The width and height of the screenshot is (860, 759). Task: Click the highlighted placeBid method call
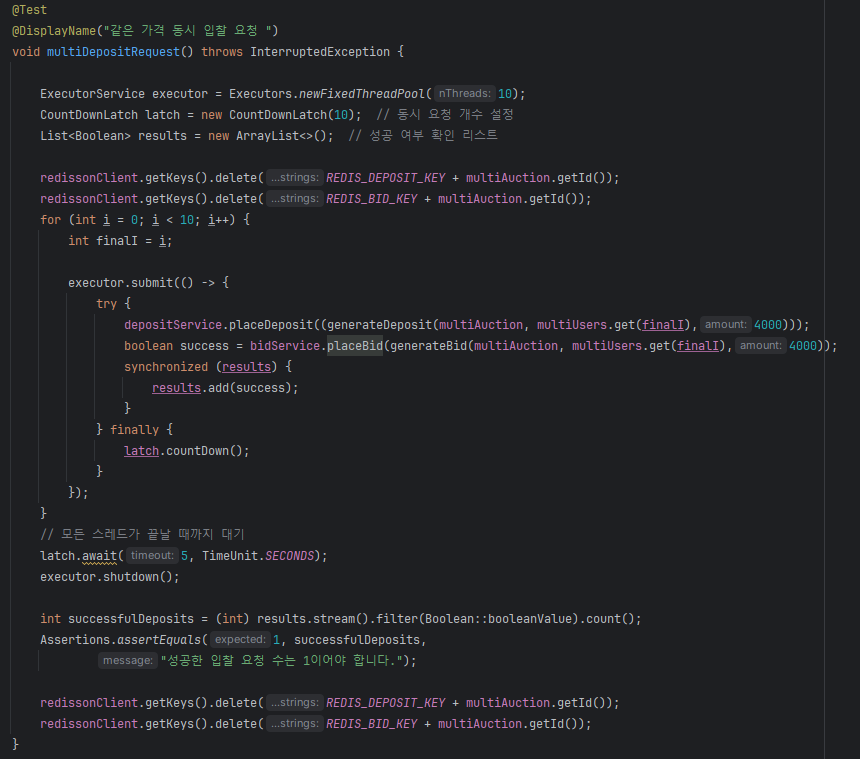[355, 346]
